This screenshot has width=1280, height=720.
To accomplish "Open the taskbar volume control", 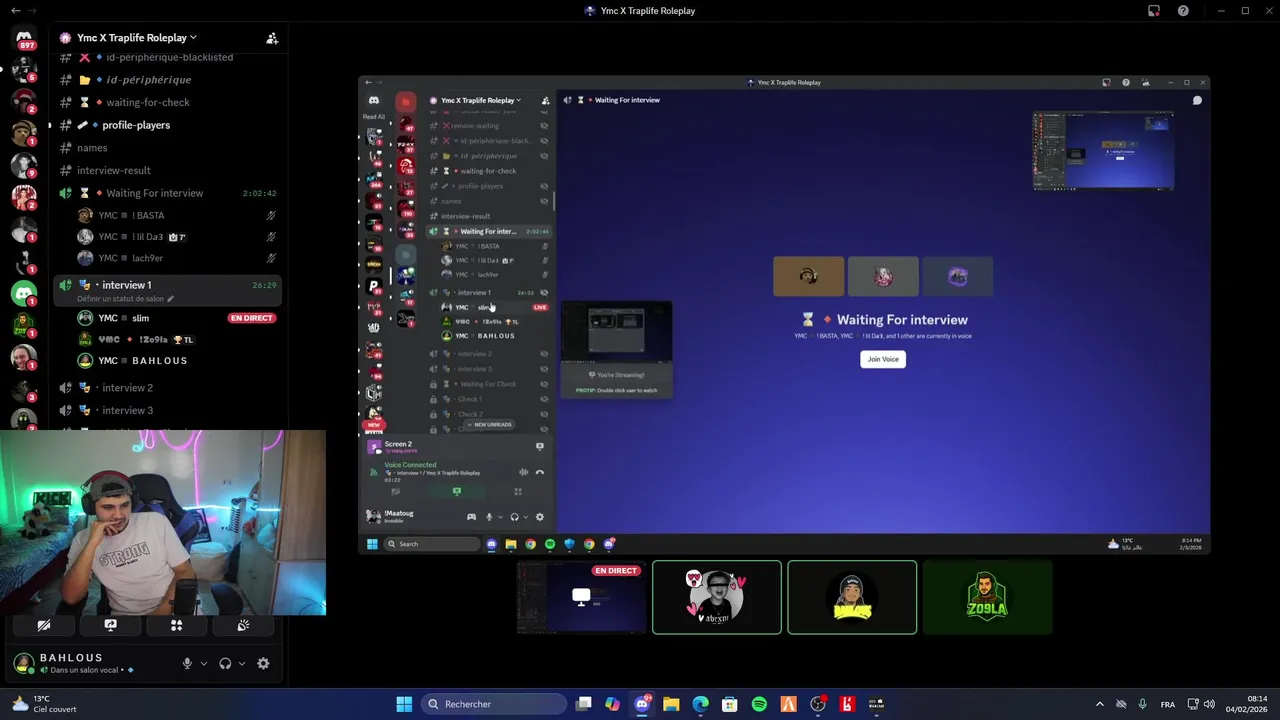I will point(1210,704).
